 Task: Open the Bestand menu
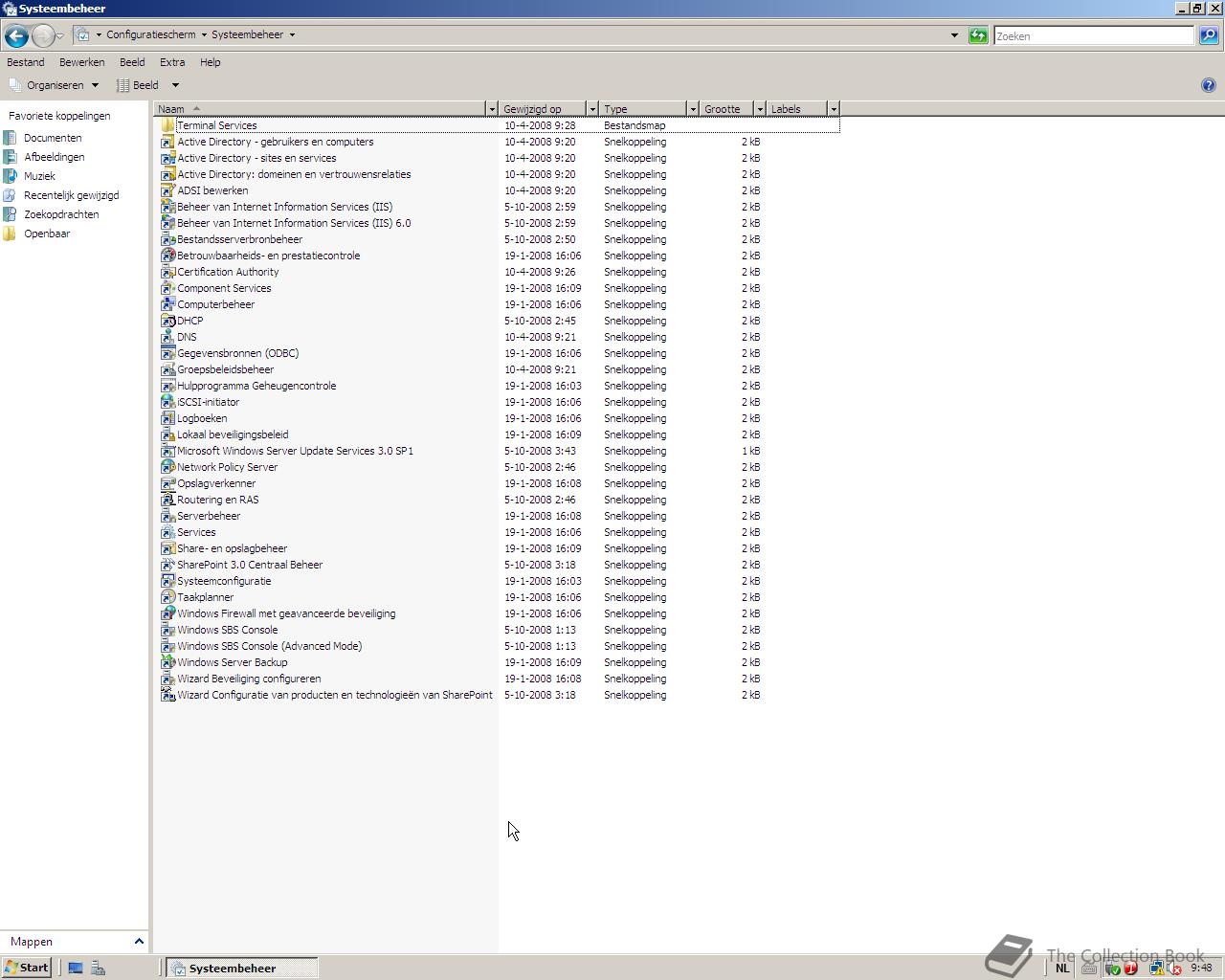26,62
